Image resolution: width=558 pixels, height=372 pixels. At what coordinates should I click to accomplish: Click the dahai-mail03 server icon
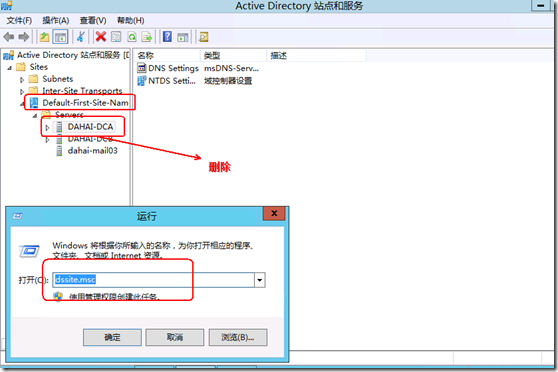[x=59, y=151]
